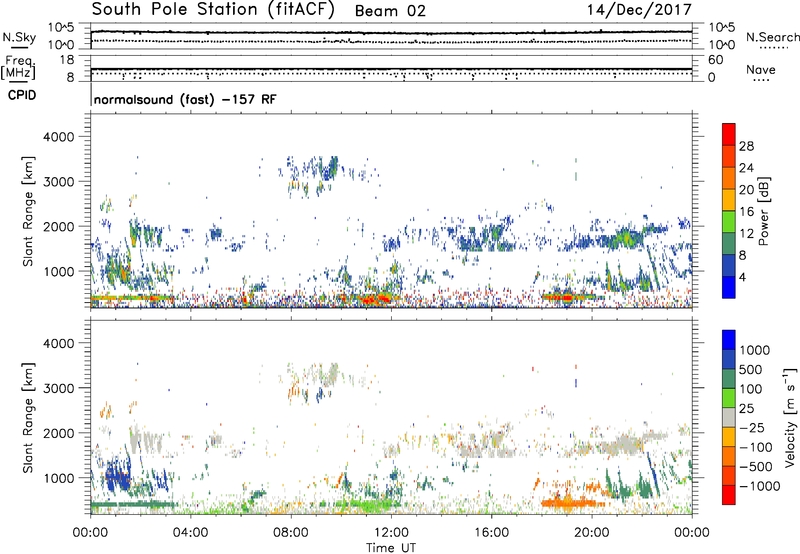The height and width of the screenshot is (554, 800).
Task: Click the 12:00 time tick label
Action: pos(391,533)
